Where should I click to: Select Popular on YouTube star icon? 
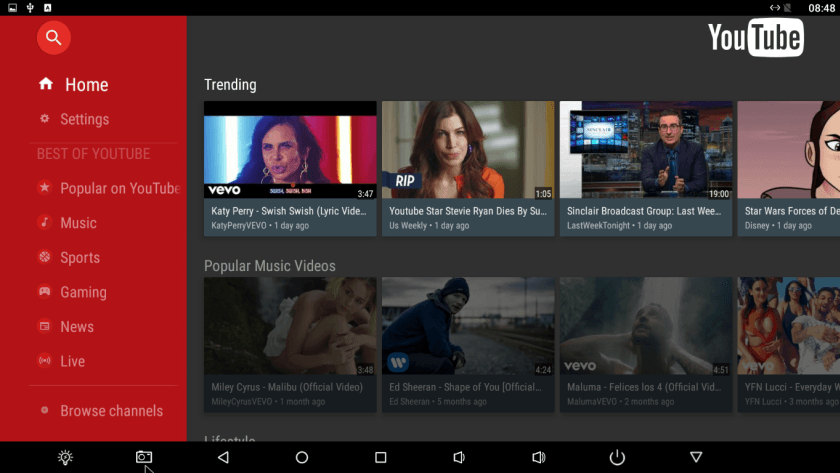[x=44, y=188]
